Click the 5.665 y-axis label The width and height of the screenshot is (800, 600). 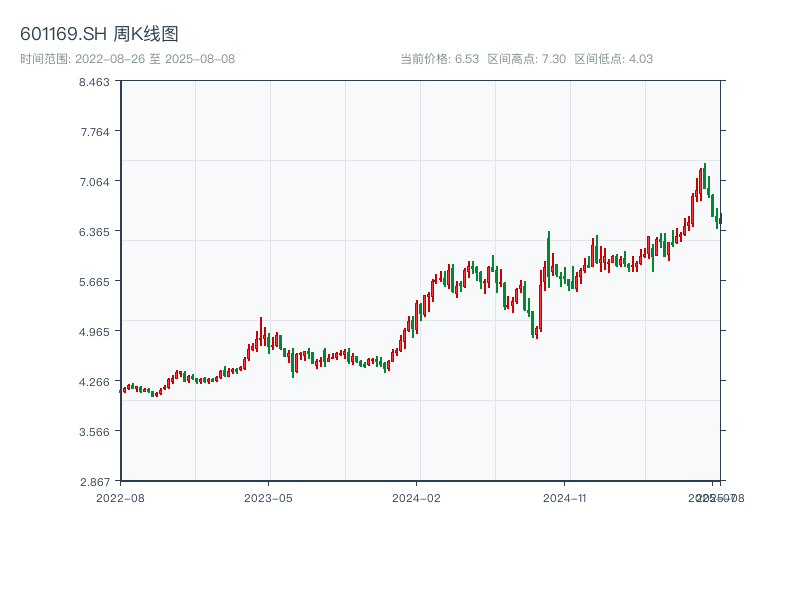[94, 282]
